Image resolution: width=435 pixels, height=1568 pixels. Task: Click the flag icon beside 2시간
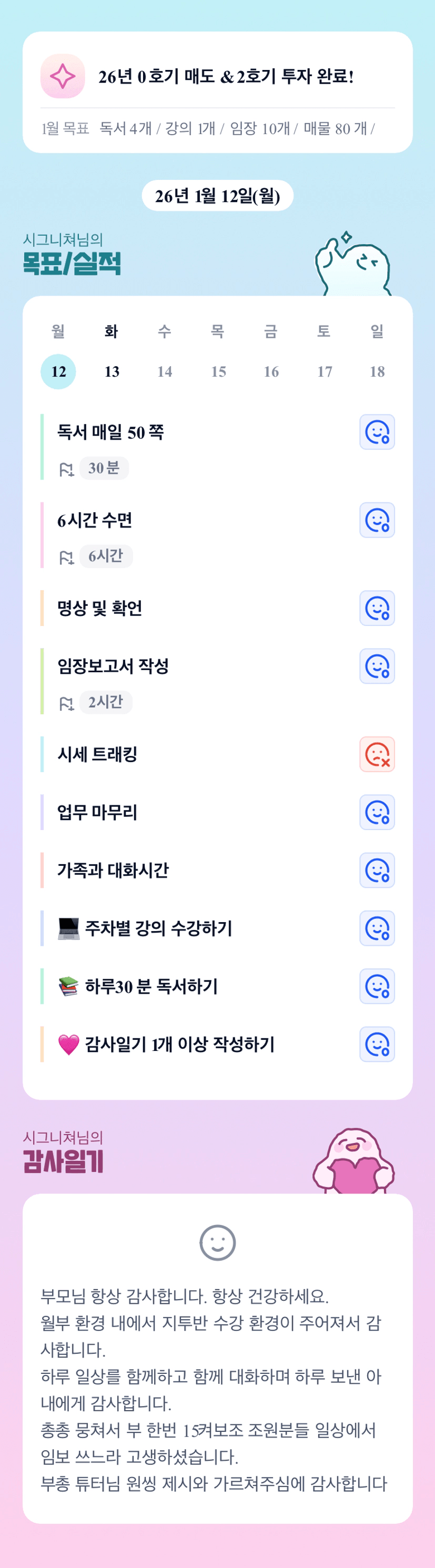(x=66, y=703)
